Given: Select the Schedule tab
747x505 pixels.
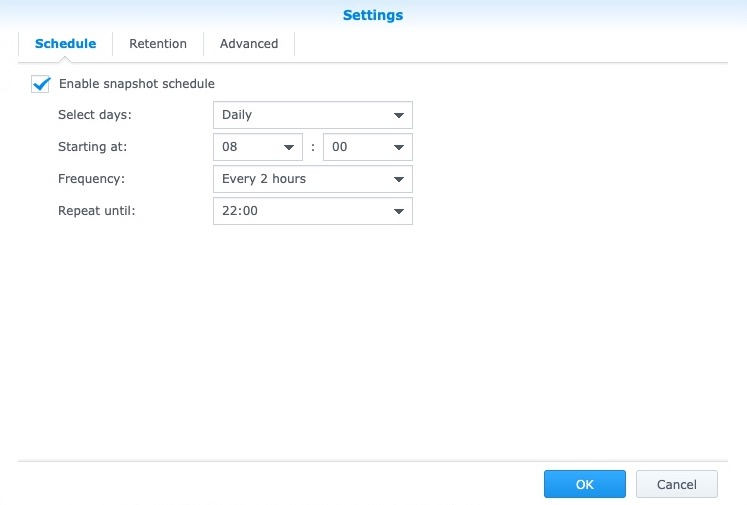Looking at the screenshot, I should (65, 44).
